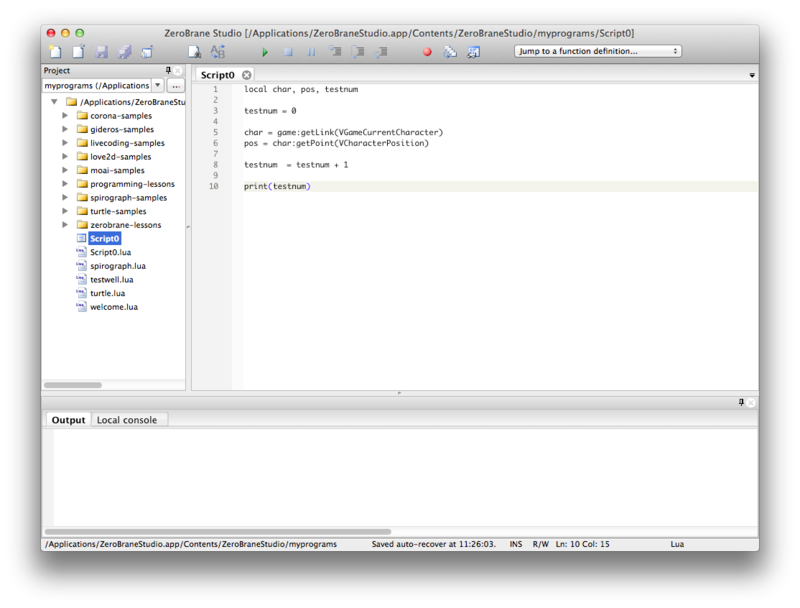This screenshot has width=800, height=608.
Task: Run the current script
Action: pyautogui.click(x=264, y=51)
